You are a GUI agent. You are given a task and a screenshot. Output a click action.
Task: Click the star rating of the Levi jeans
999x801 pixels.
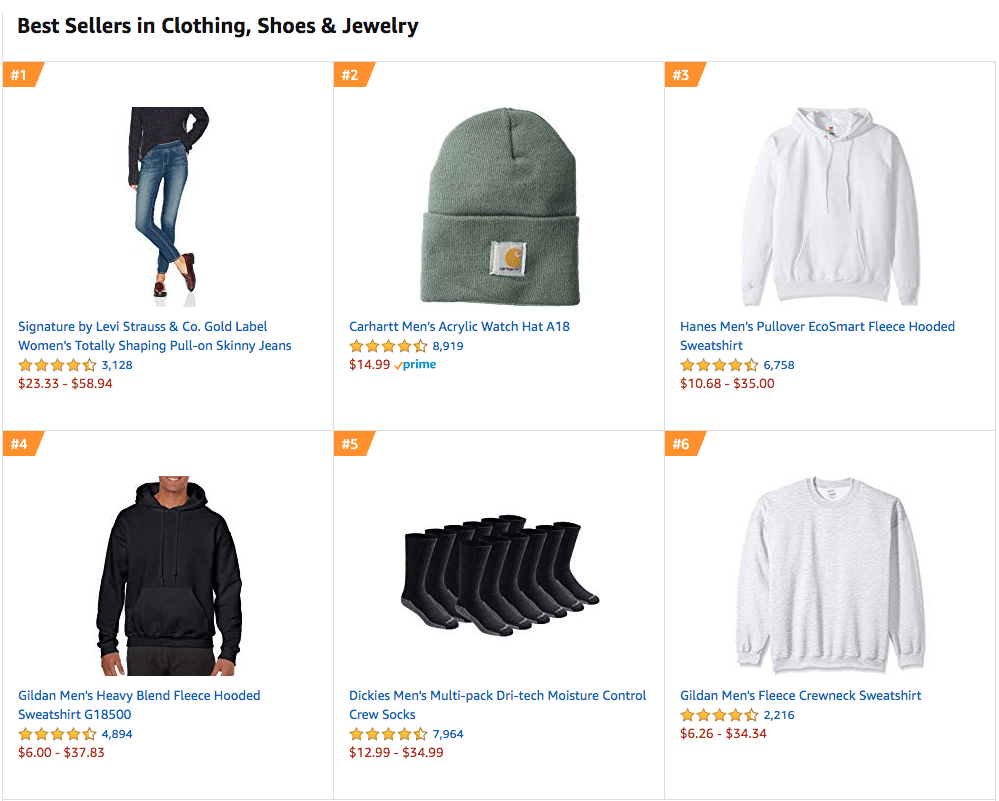tap(58, 365)
